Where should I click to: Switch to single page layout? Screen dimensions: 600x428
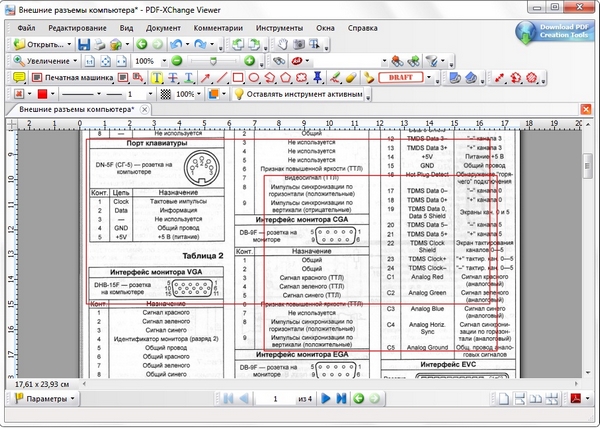point(504,399)
